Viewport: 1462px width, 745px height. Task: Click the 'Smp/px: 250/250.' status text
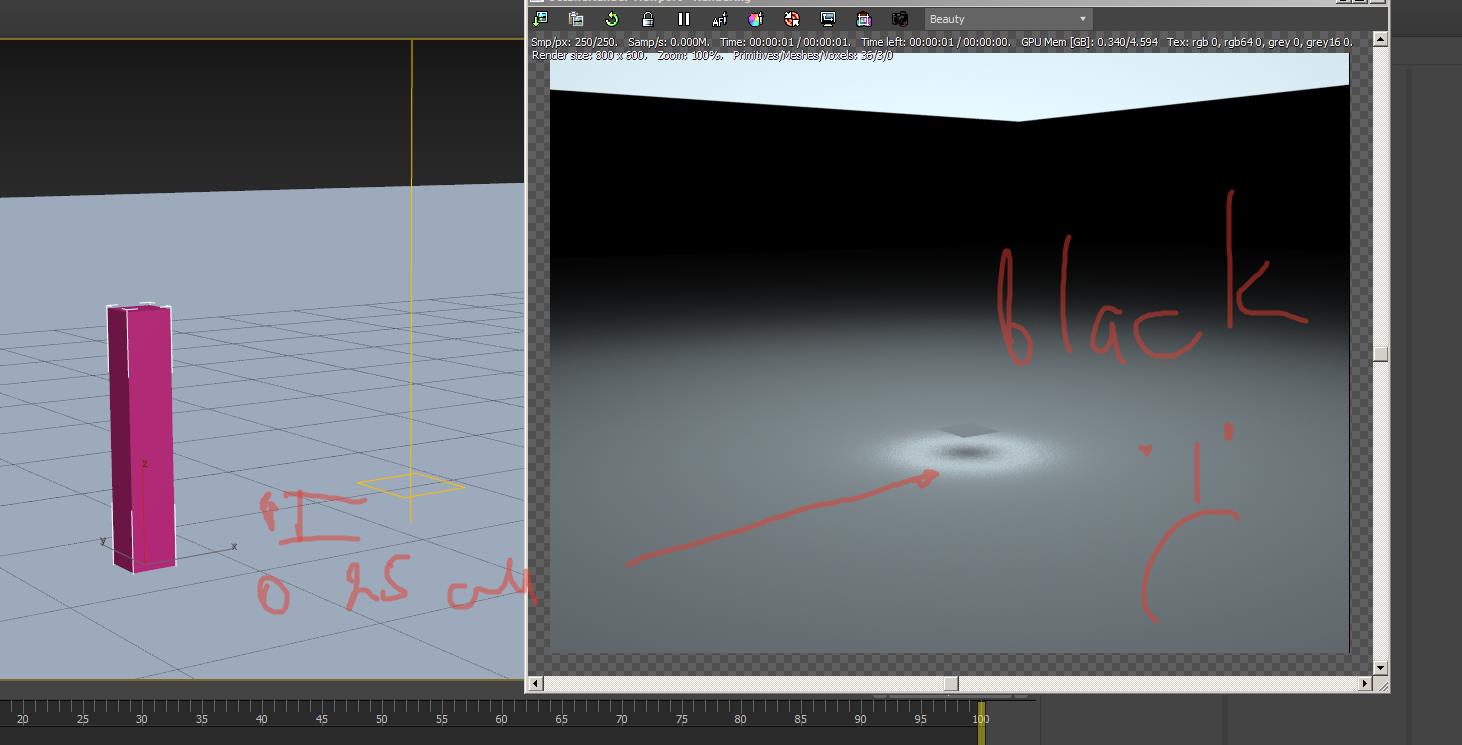575,42
